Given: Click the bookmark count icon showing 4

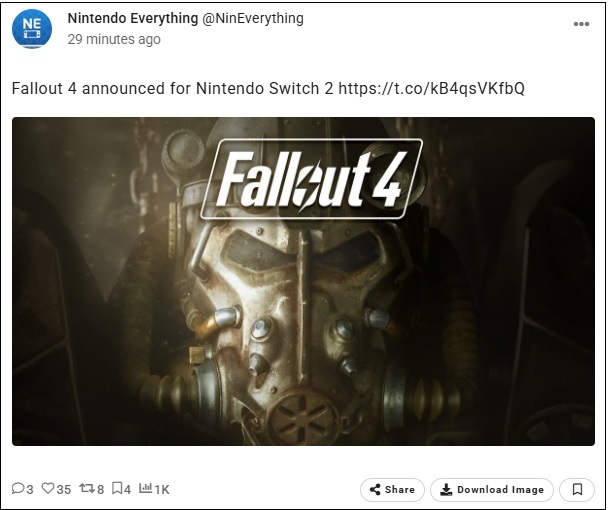Looking at the screenshot, I should [119, 489].
